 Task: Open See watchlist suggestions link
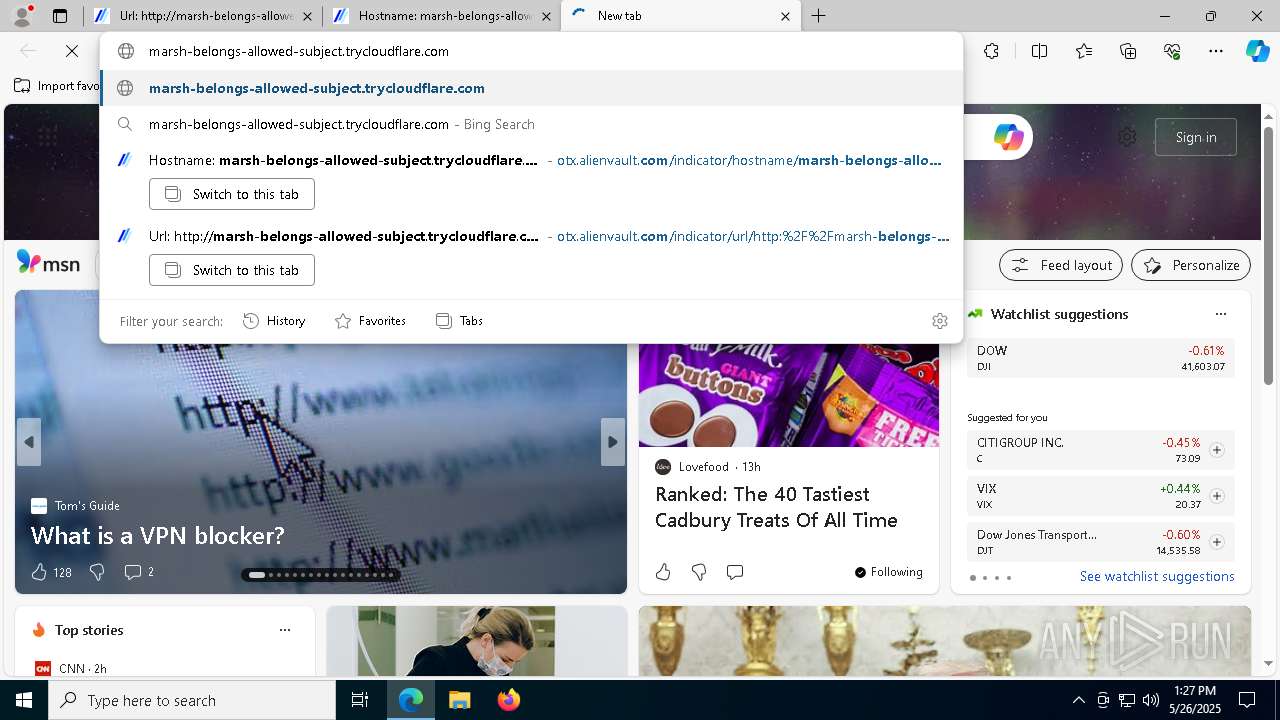1157,576
